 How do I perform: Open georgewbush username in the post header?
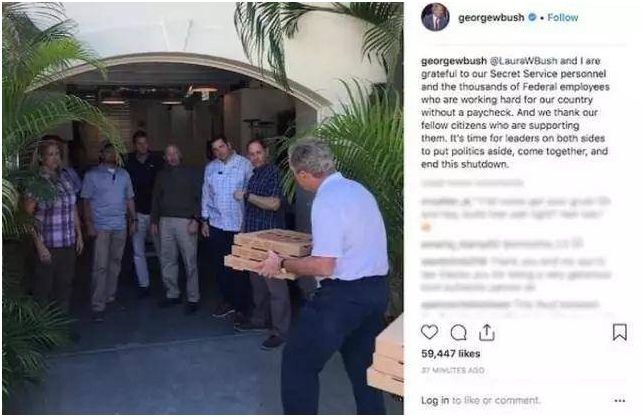[x=491, y=18]
